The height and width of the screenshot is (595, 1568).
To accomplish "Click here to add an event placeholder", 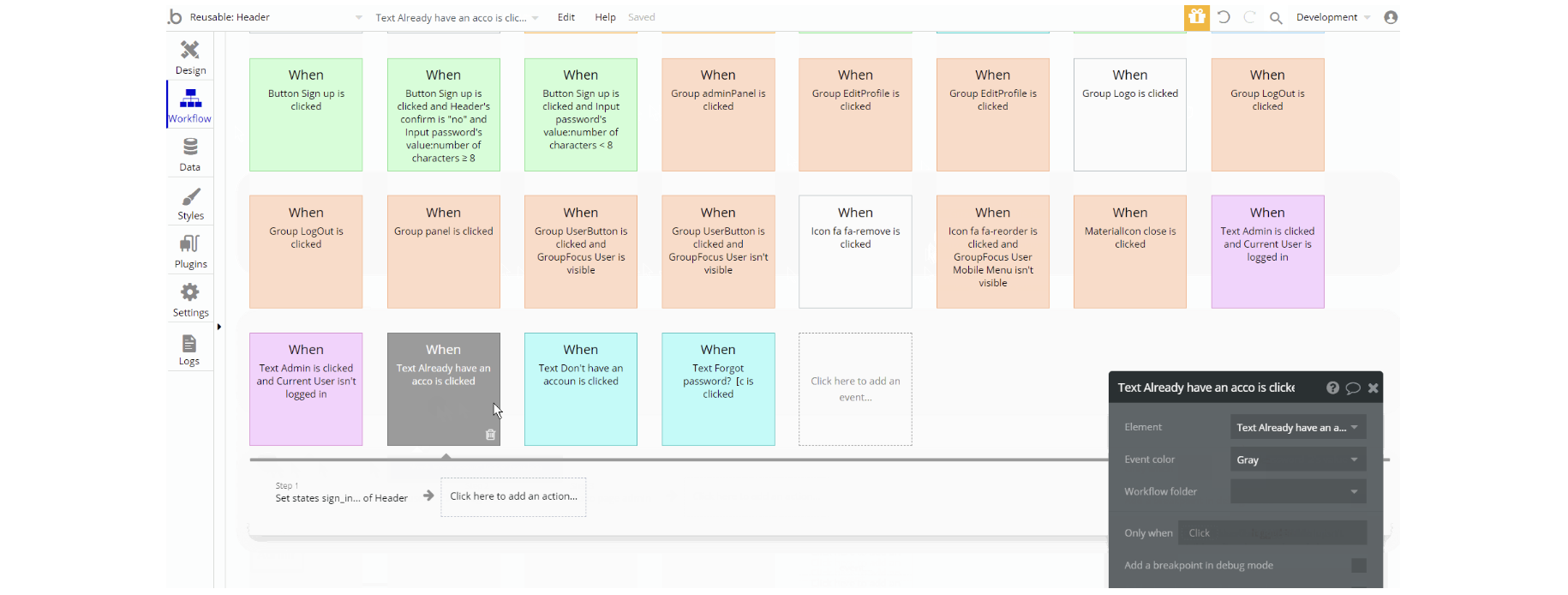I will (855, 389).
